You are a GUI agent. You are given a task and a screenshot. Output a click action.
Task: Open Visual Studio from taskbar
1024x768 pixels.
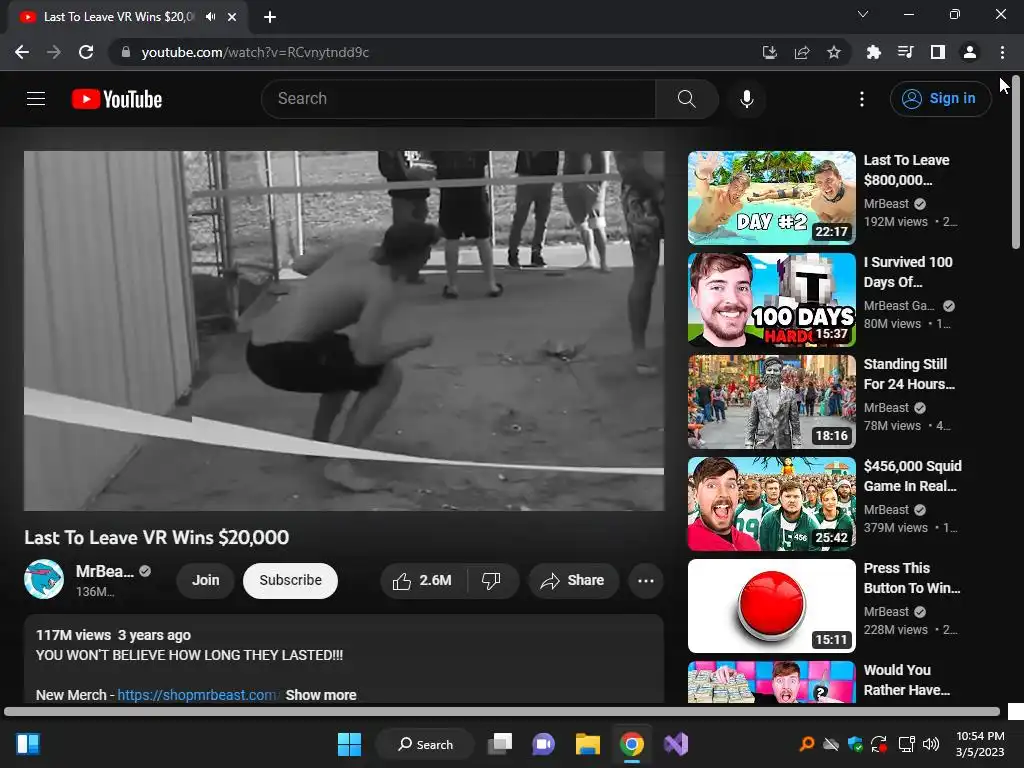click(676, 744)
